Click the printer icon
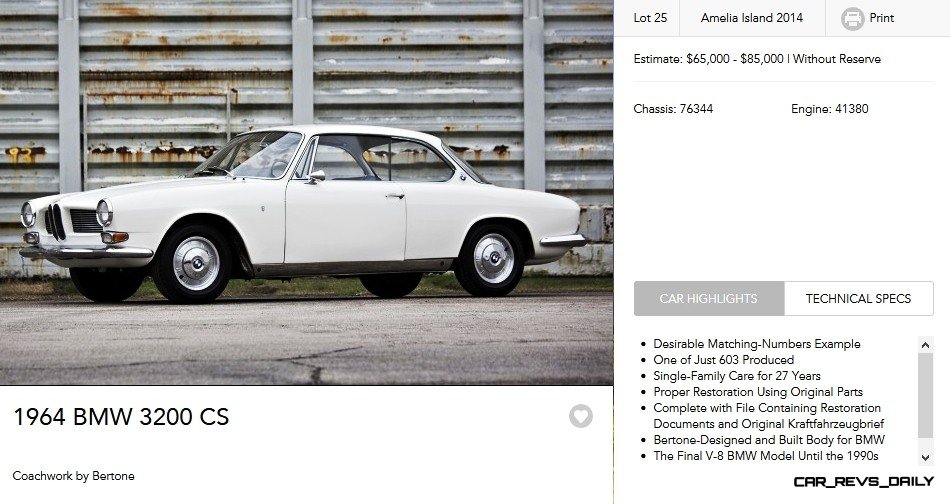950x504 pixels. pyautogui.click(x=852, y=19)
